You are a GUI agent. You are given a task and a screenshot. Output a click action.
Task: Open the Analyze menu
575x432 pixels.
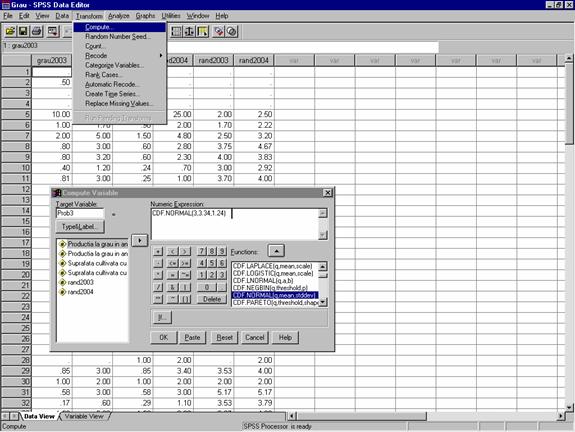[118, 16]
